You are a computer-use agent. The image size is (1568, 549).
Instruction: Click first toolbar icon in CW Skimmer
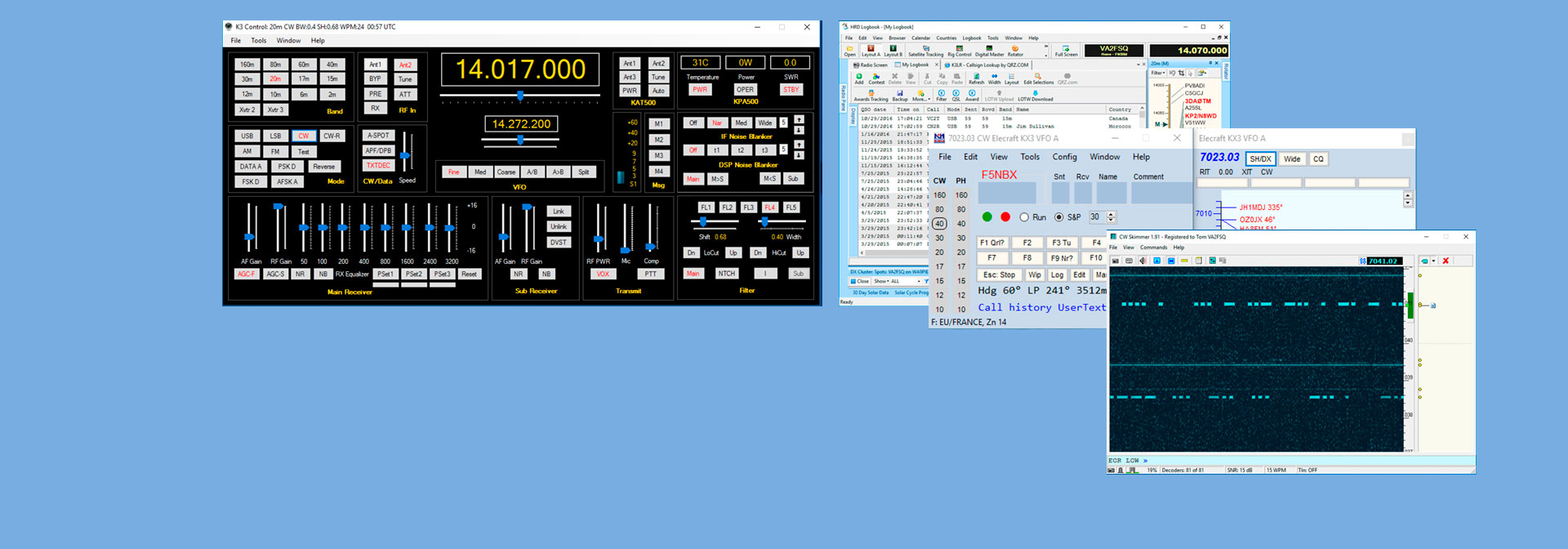(x=1116, y=261)
